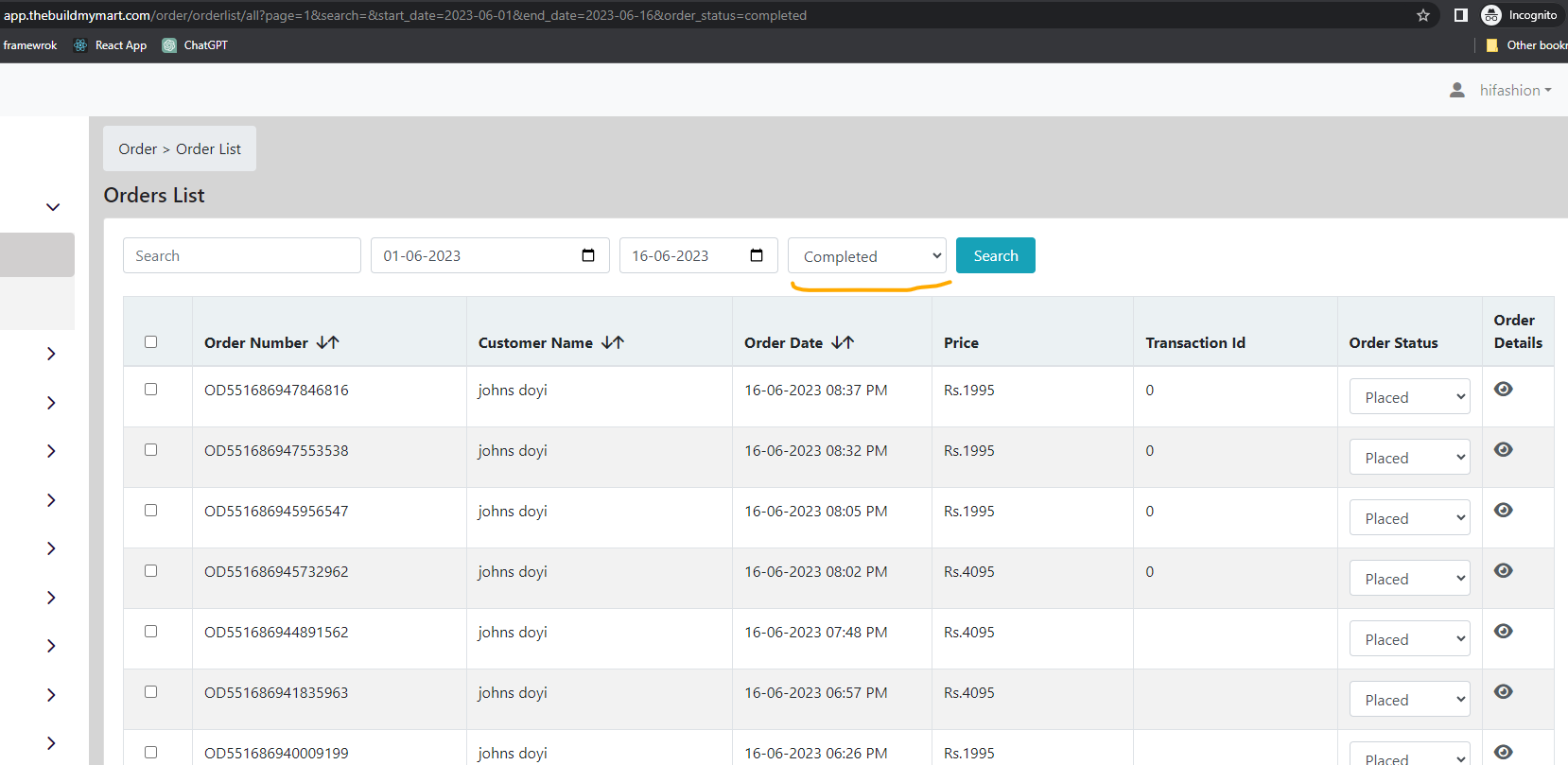The image size is (1568, 765).
Task: Click the Price column header
Action: point(961,342)
